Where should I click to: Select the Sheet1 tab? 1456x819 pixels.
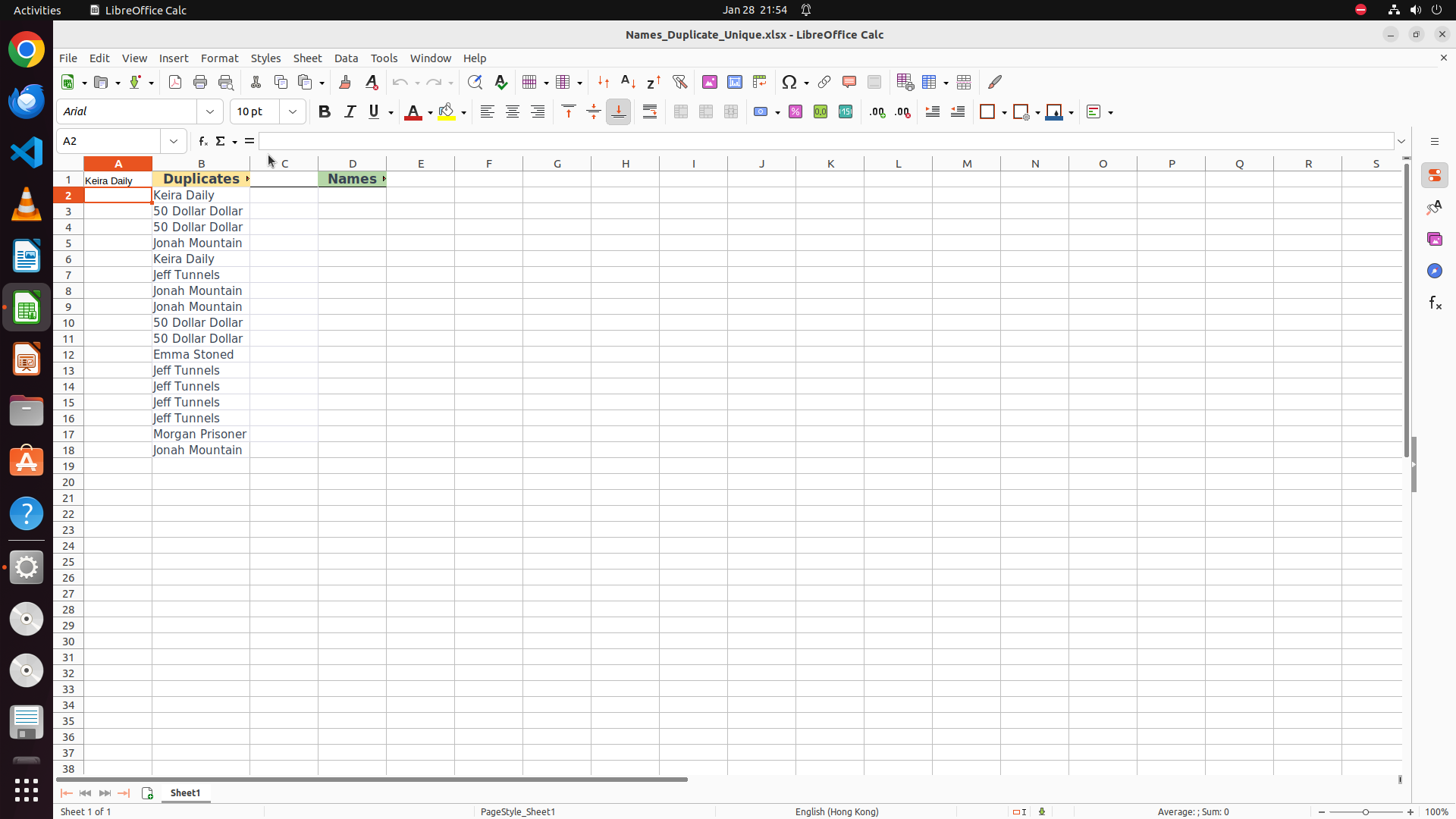pyautogui.click(x=185, y=793)
